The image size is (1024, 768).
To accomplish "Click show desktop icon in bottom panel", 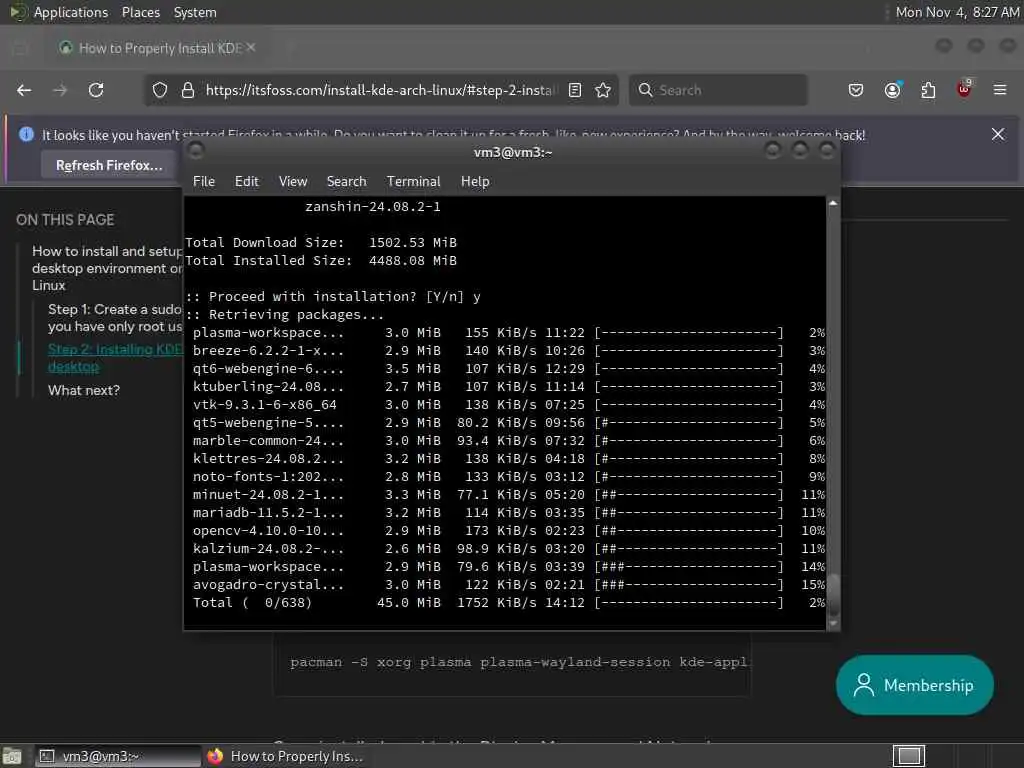I will [x=12, y=756].
